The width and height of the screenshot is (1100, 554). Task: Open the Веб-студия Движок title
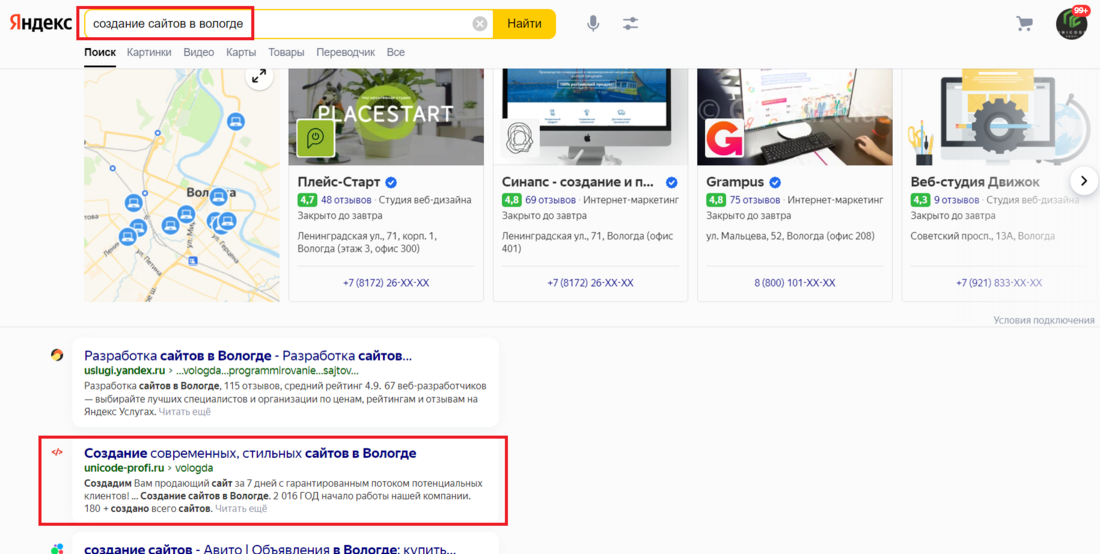975,182
